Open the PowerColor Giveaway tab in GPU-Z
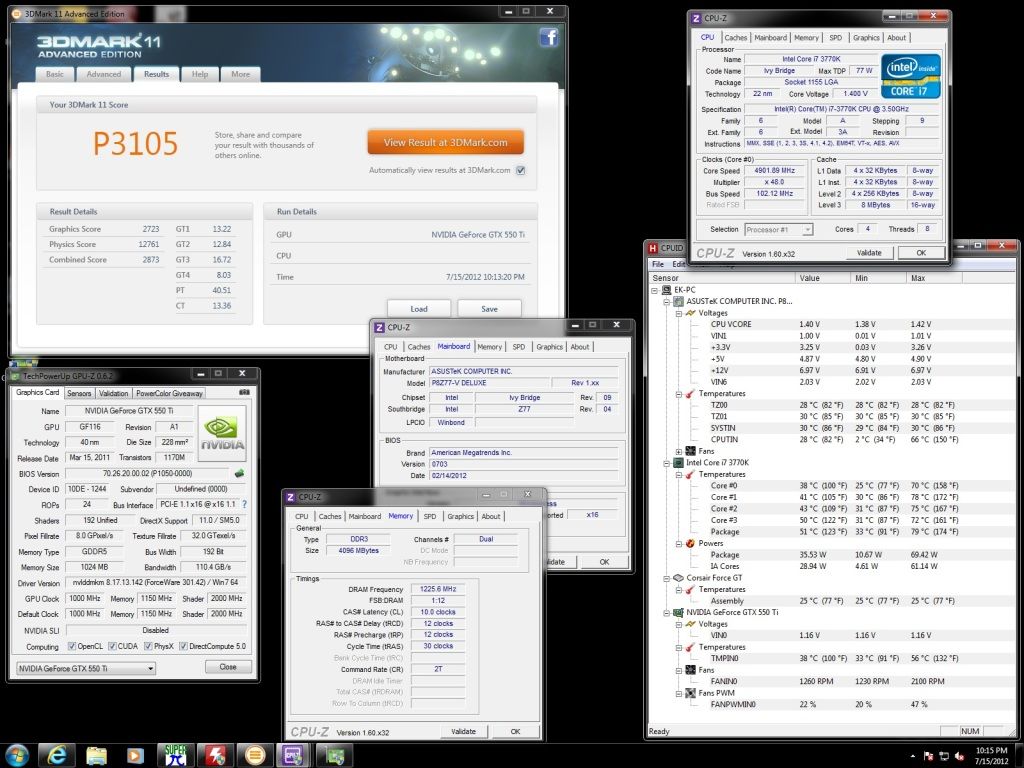Viewport: 1024px width, 768px height. click(x=169, y=393)
